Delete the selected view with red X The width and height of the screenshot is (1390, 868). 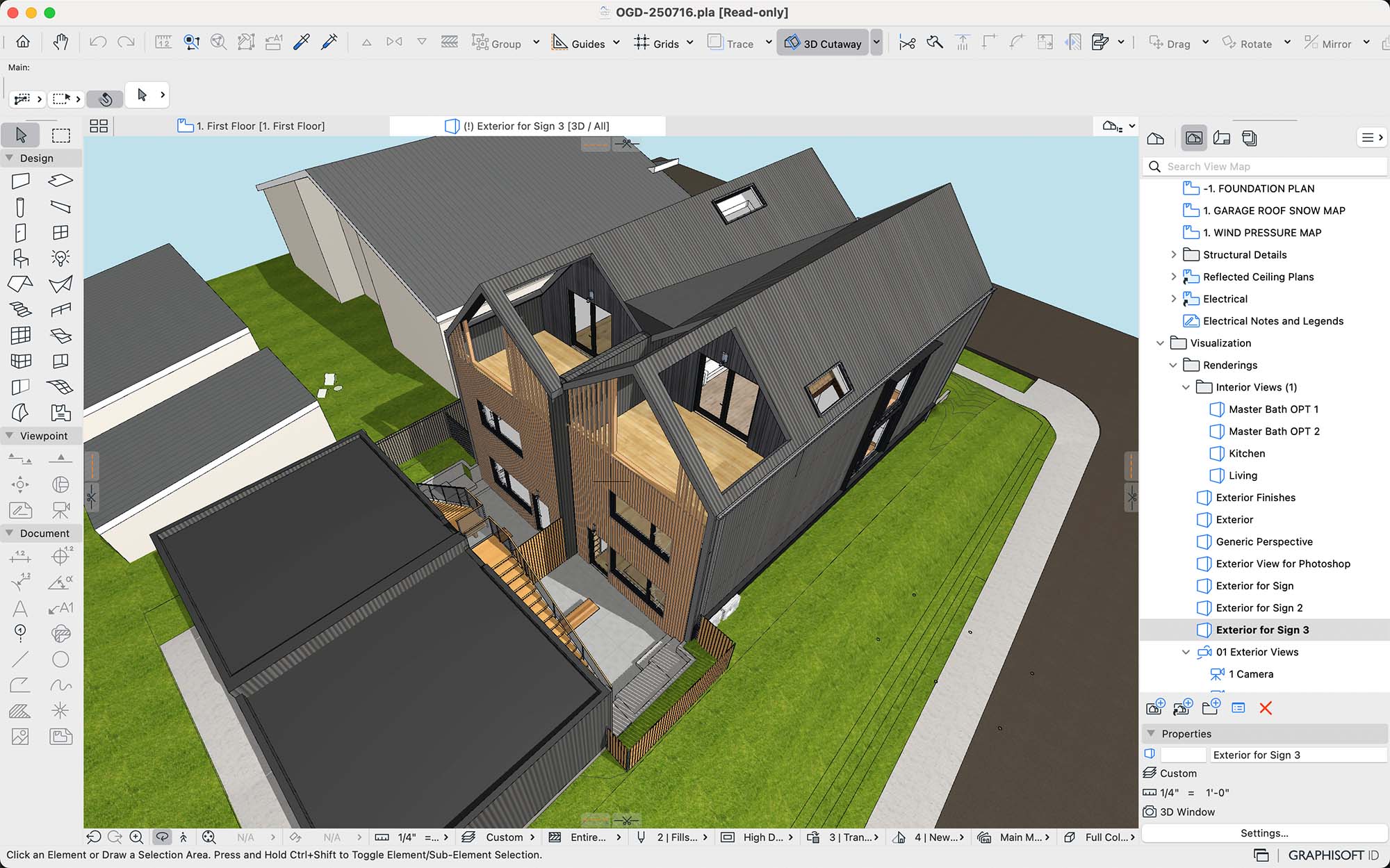click(1266, 708)
